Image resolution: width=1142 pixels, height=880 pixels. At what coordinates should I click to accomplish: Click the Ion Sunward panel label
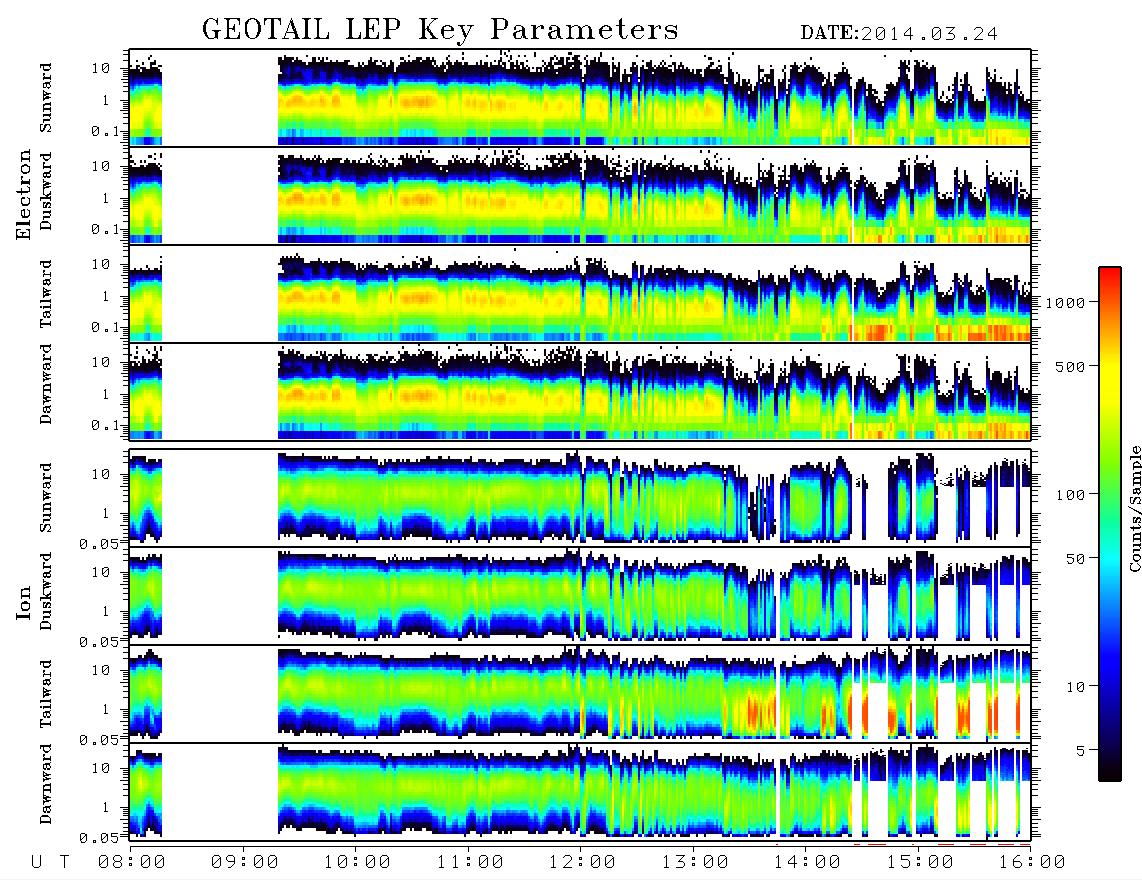tap(46, 498)
